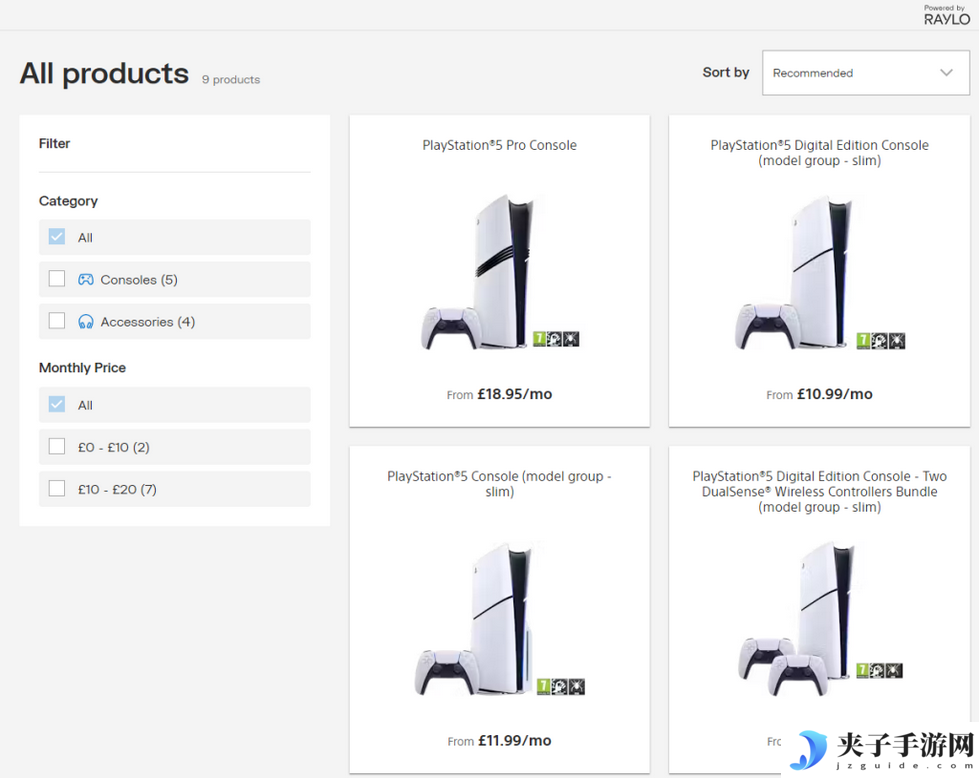979x778 pixels.
Task: Click the 'Monthly Price' filter heading
Action: click(82, 368)
